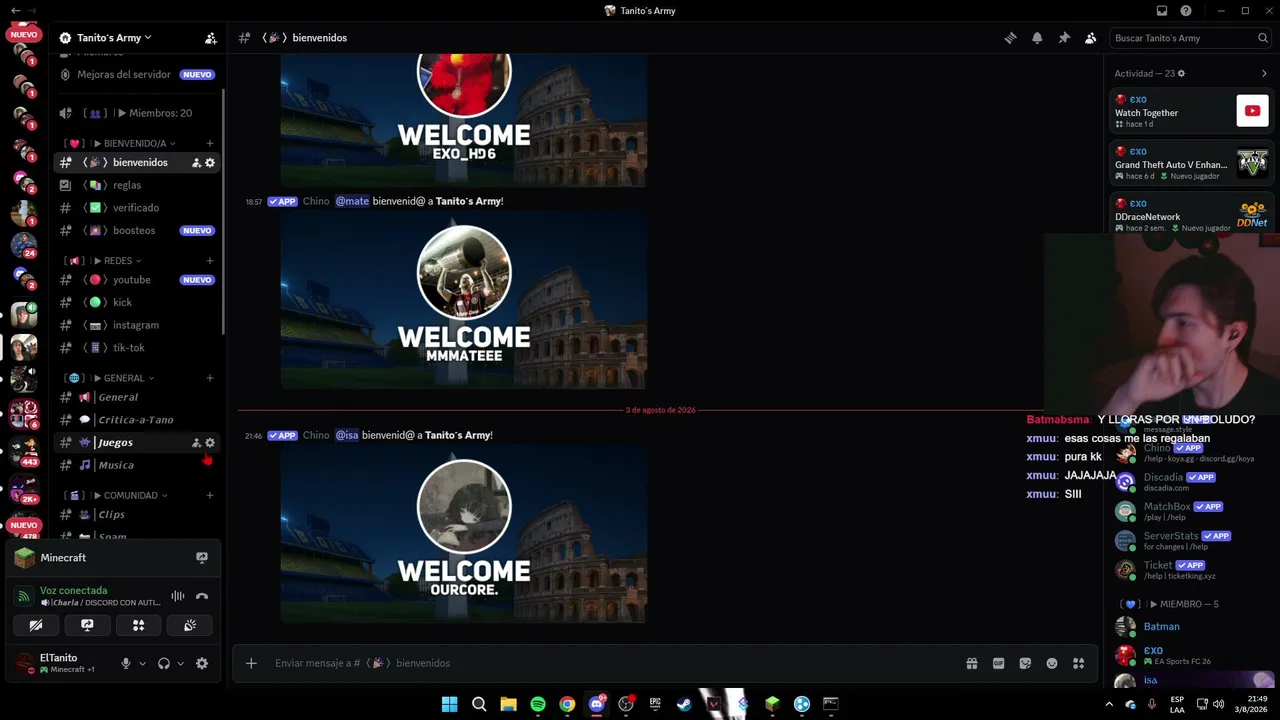Click the Buscar Tanito's Army search field
The height and width of the screenshot is (720, 1280).
pyautogui.click(x=1191, y=38)
